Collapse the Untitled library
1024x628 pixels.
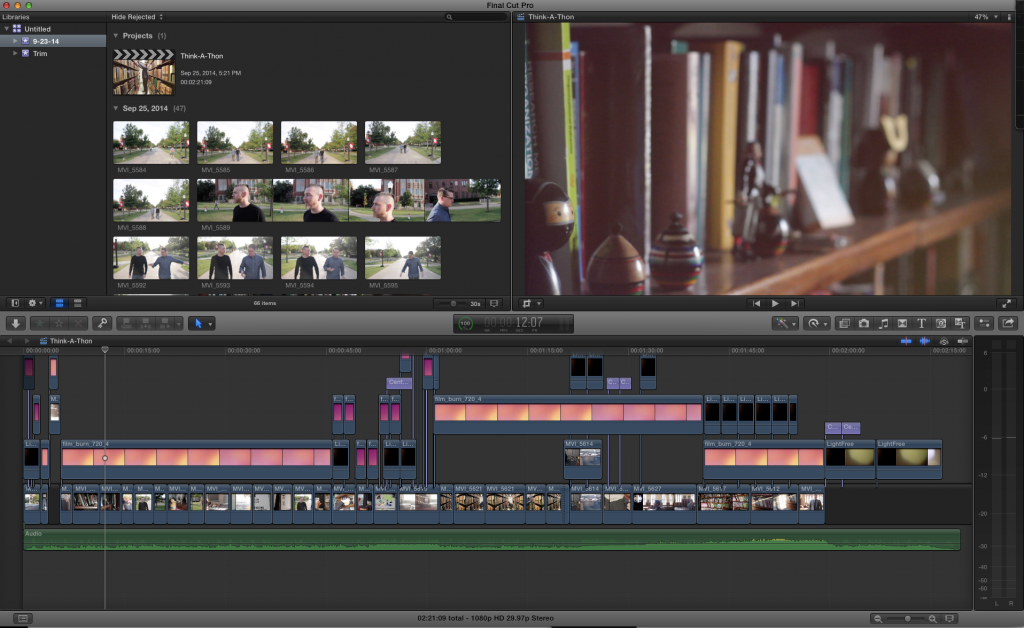click(7, 29)
